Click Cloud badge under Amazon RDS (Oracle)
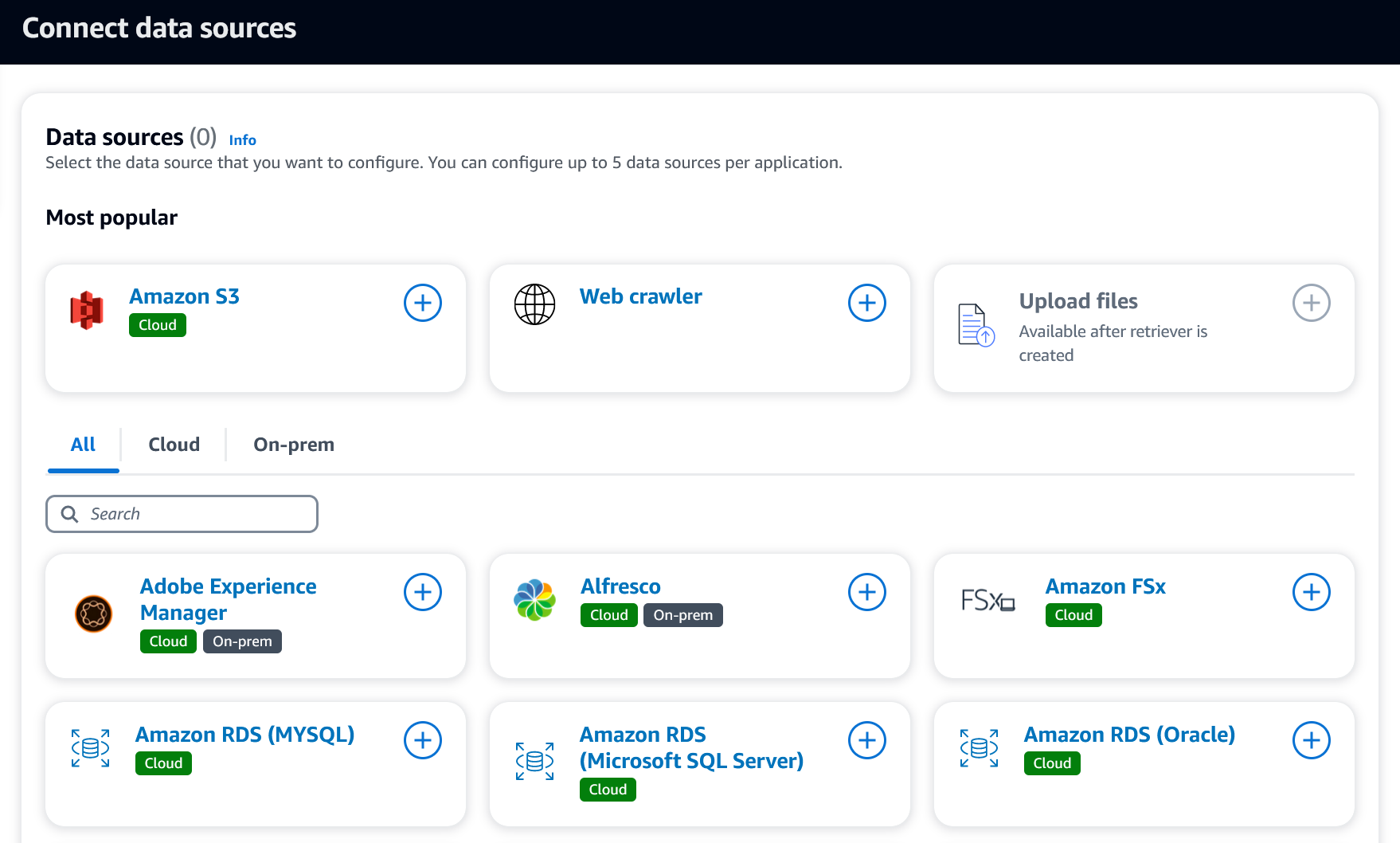 coord(1052,763)
